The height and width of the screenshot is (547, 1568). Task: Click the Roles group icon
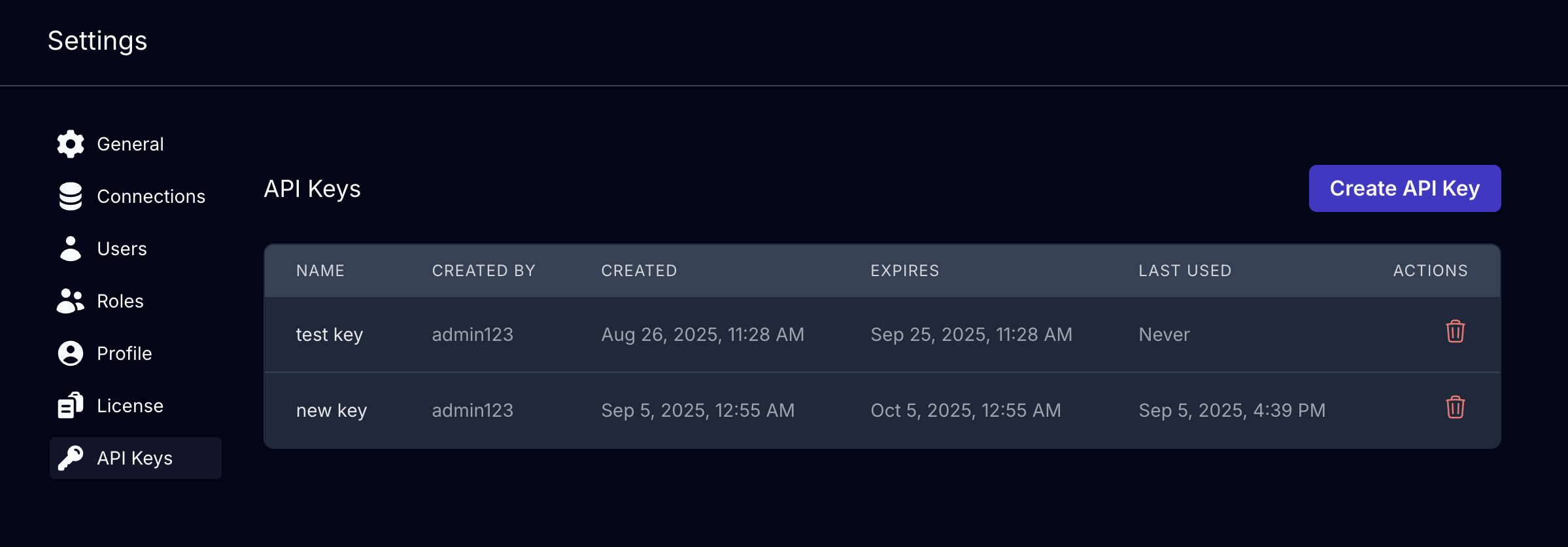tap(71, 301)
